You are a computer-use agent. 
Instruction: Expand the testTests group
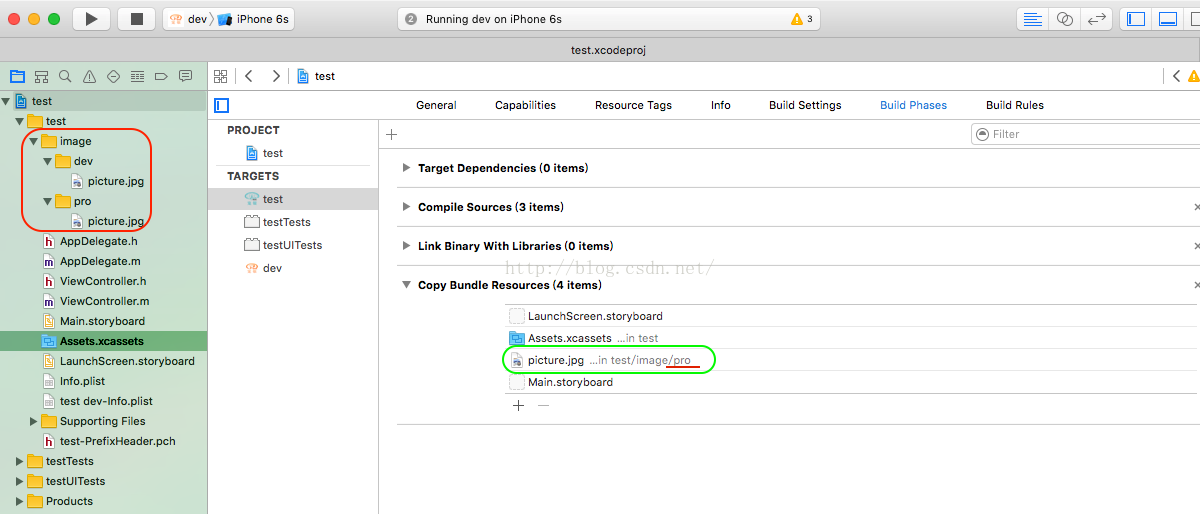coord(20,461)
